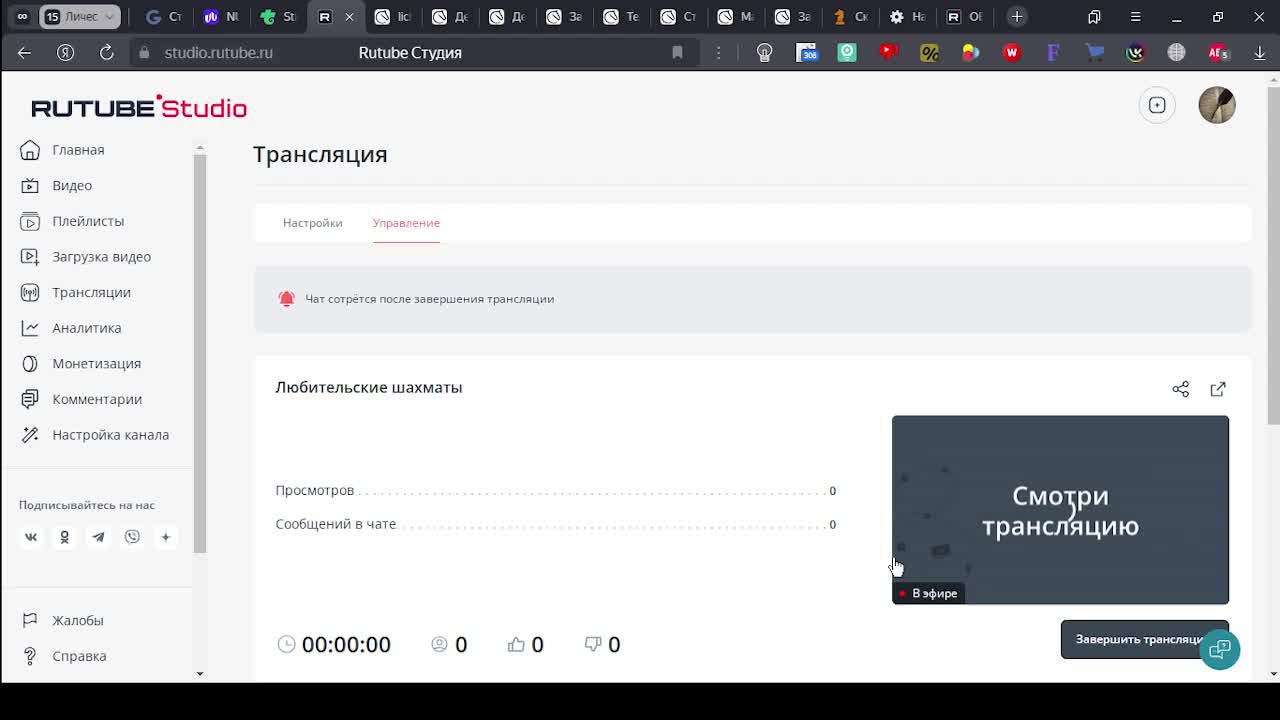The image size is (1280, 720).
Task: Click the lightbulb extension icon
Action: [765, 53]
